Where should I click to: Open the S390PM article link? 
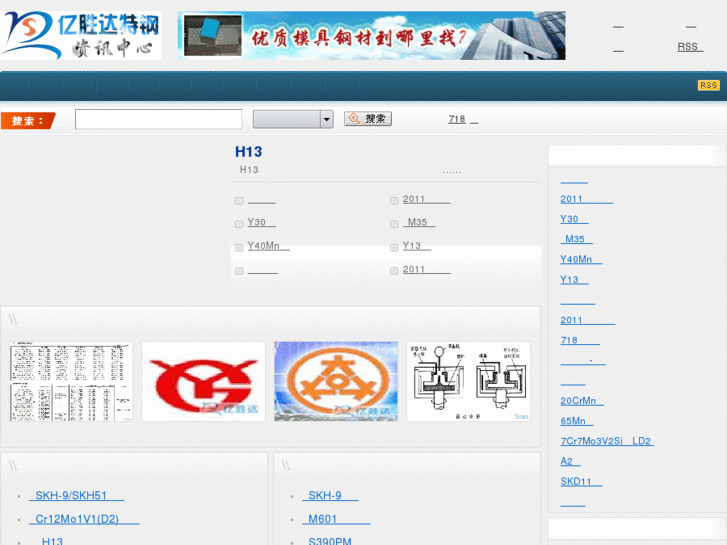point(330,541)
